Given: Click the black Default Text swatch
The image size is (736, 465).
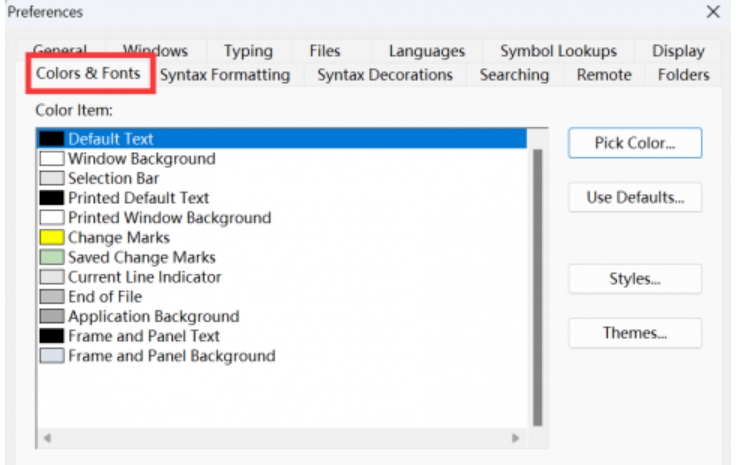Looking at the screenshot, I should pos(52,139).
